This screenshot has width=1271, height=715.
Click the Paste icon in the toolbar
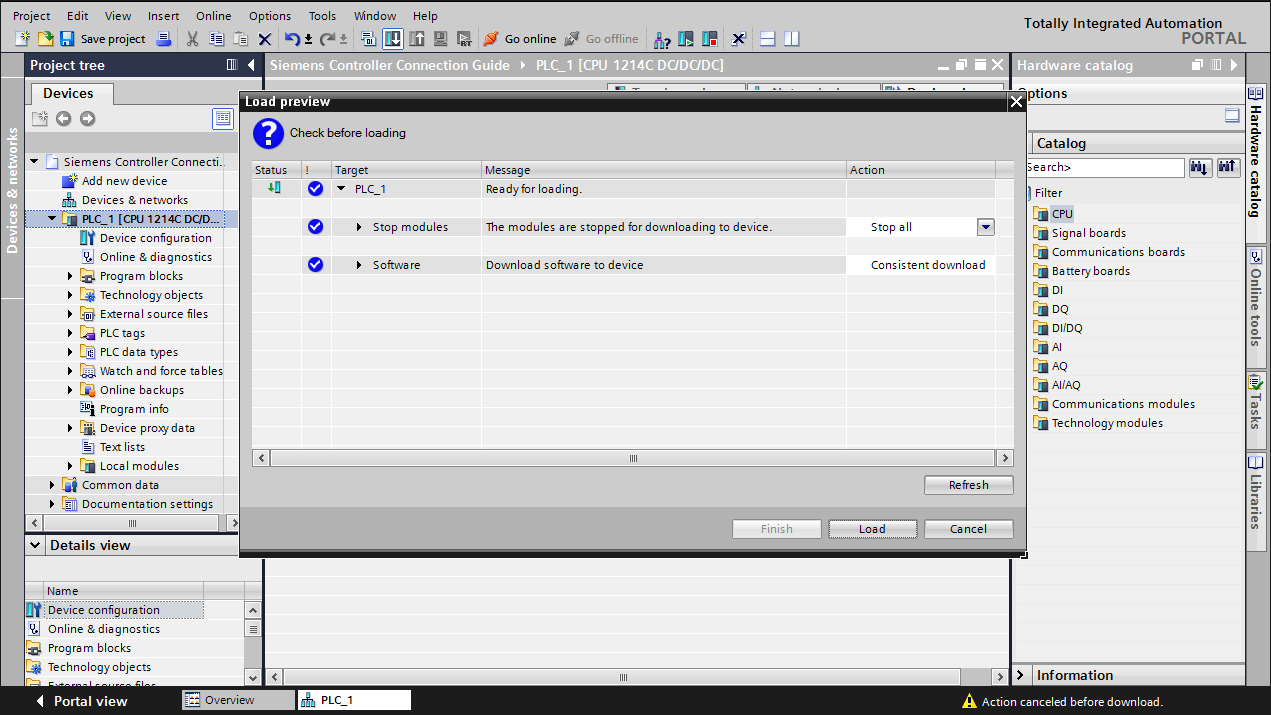[x=240, y=39]
